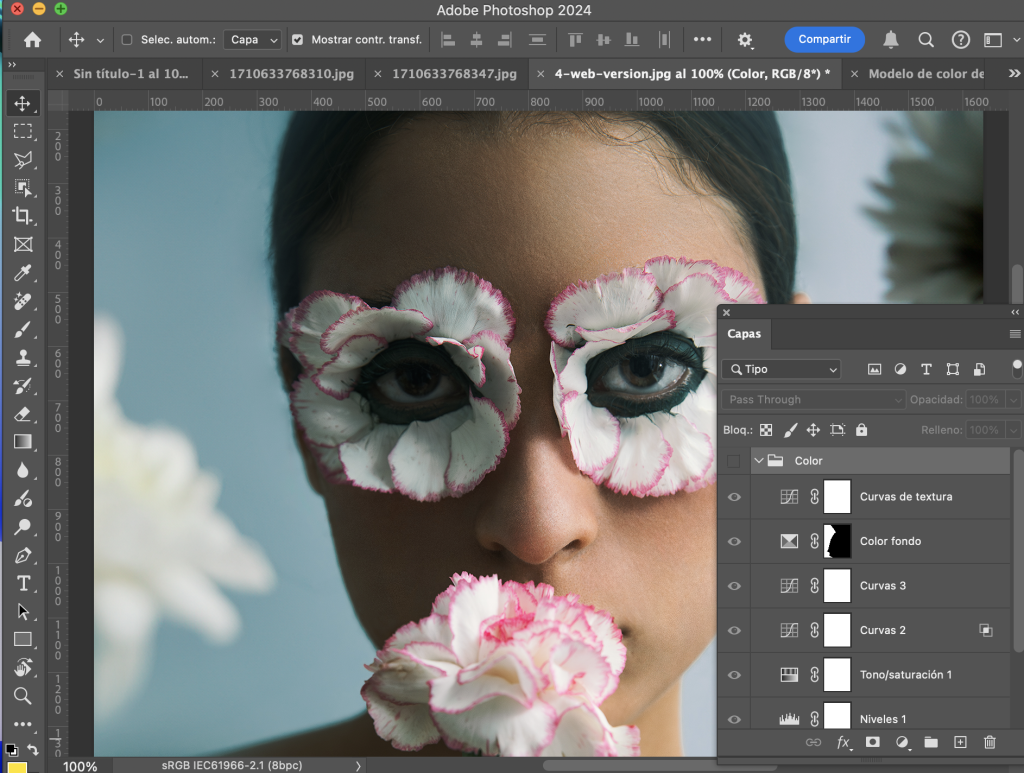The image size is (1024, 773).
Task: Click the yellow background color swatch
Action: pos(18,768)
